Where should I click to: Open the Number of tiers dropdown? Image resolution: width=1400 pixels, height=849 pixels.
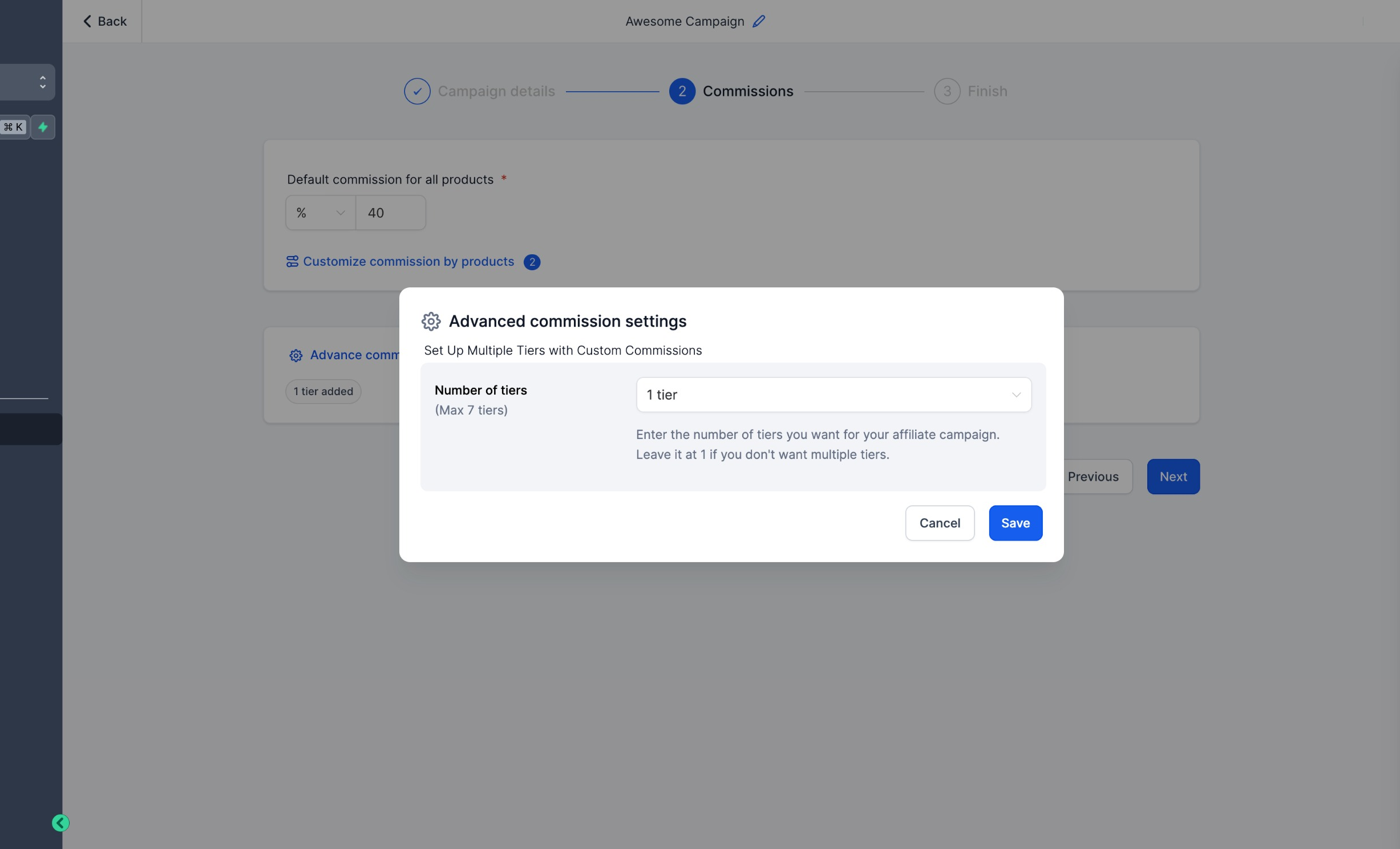pos(833,395)
